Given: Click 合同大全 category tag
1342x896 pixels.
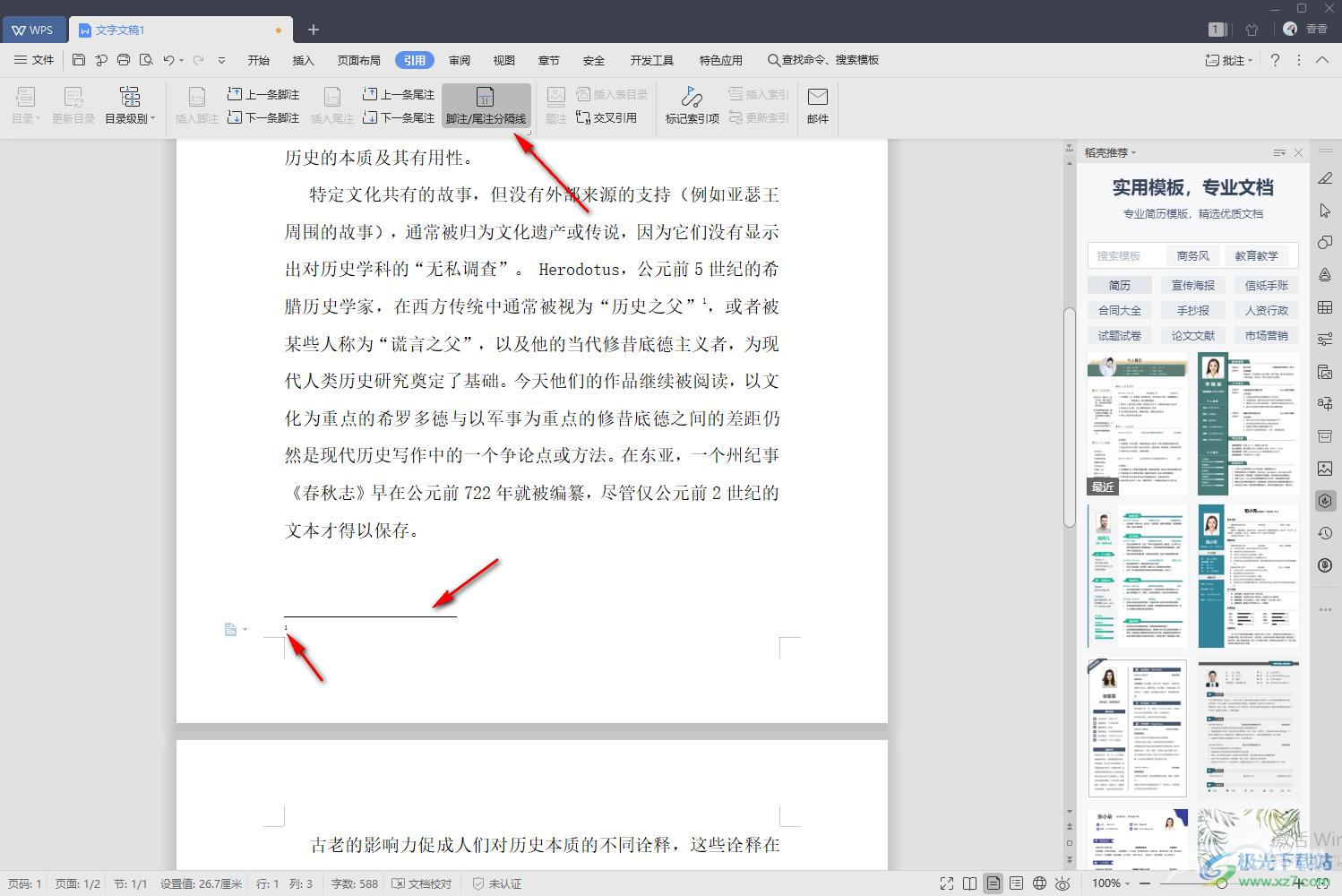Looking at the screenshot, I should (1120, 310).
